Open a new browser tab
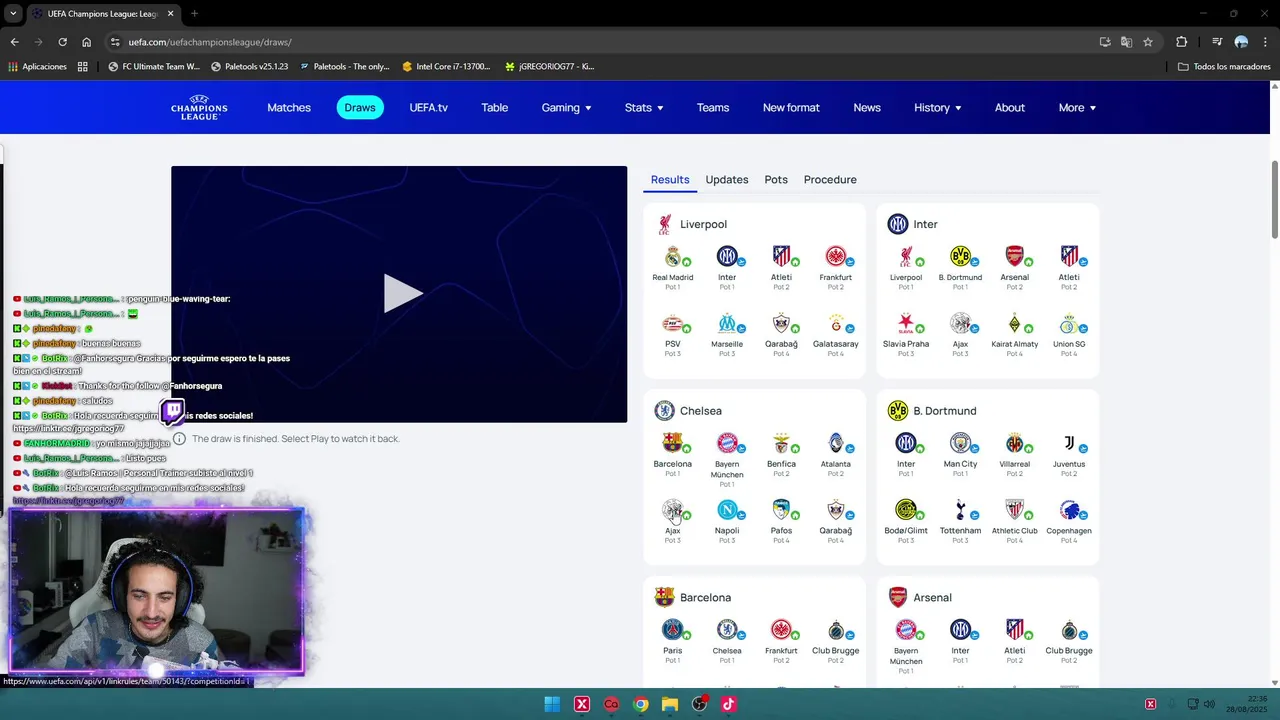Viewport: 1280px width, 720px height. (194, 14)
